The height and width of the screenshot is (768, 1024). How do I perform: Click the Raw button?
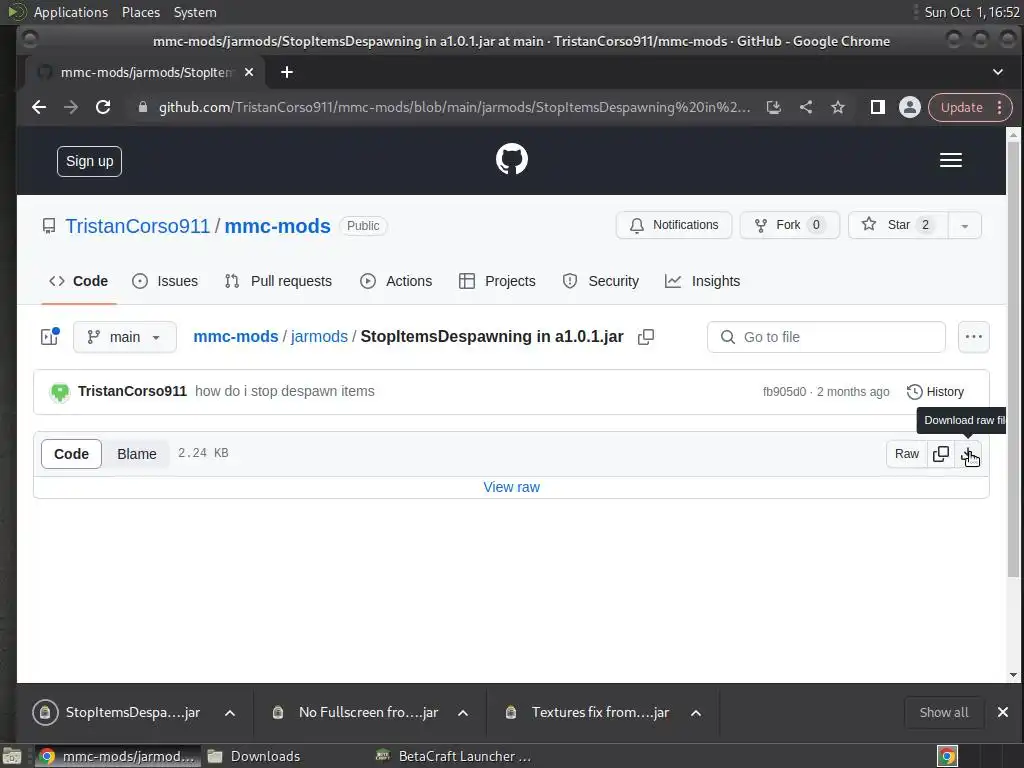point(906,454)
